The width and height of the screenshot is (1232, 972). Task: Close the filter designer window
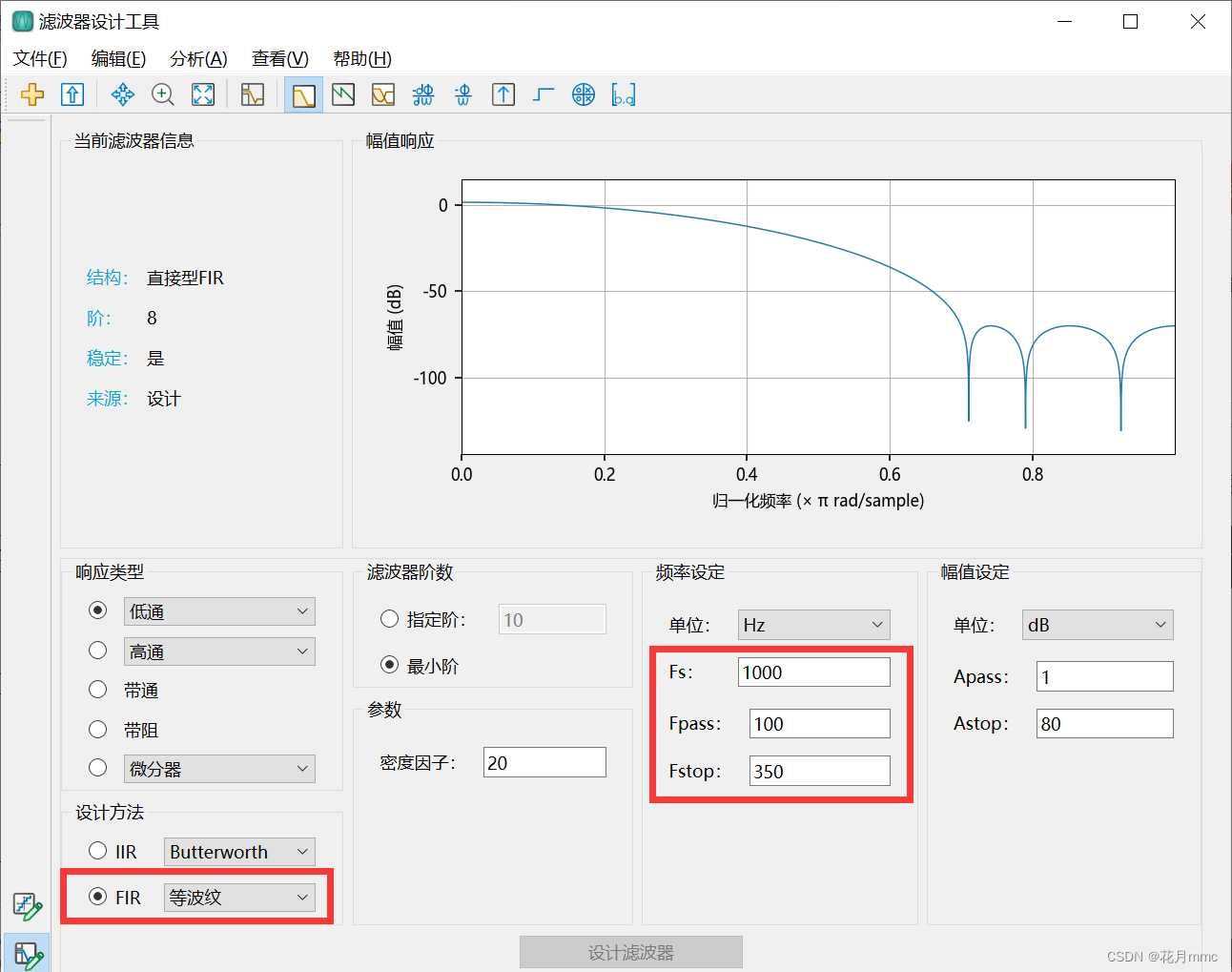point(1198,21)
